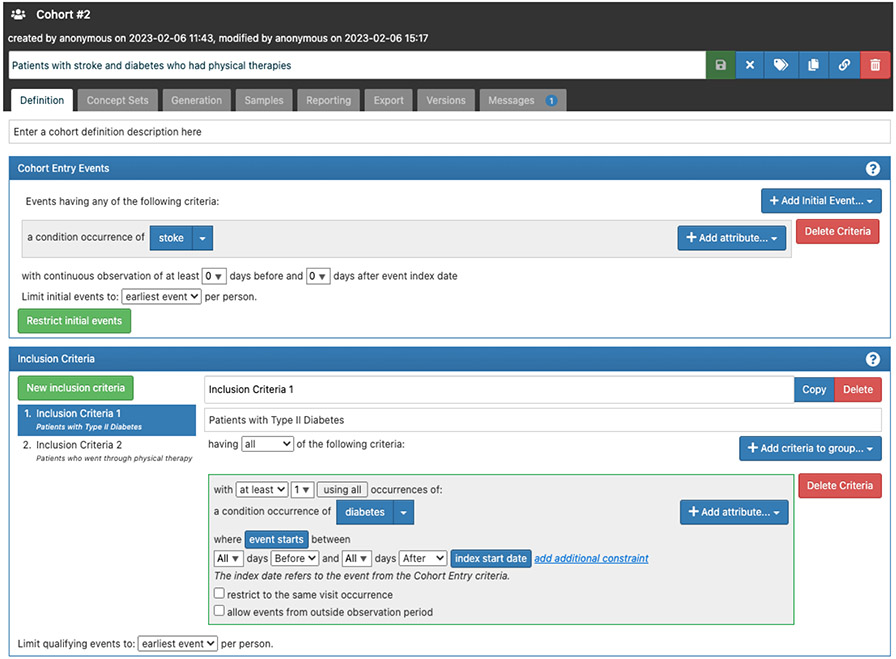This screenshot has width=896, height=659.
Task: Open help for Cohort Entry Events
Action: [x=873, y=169]
